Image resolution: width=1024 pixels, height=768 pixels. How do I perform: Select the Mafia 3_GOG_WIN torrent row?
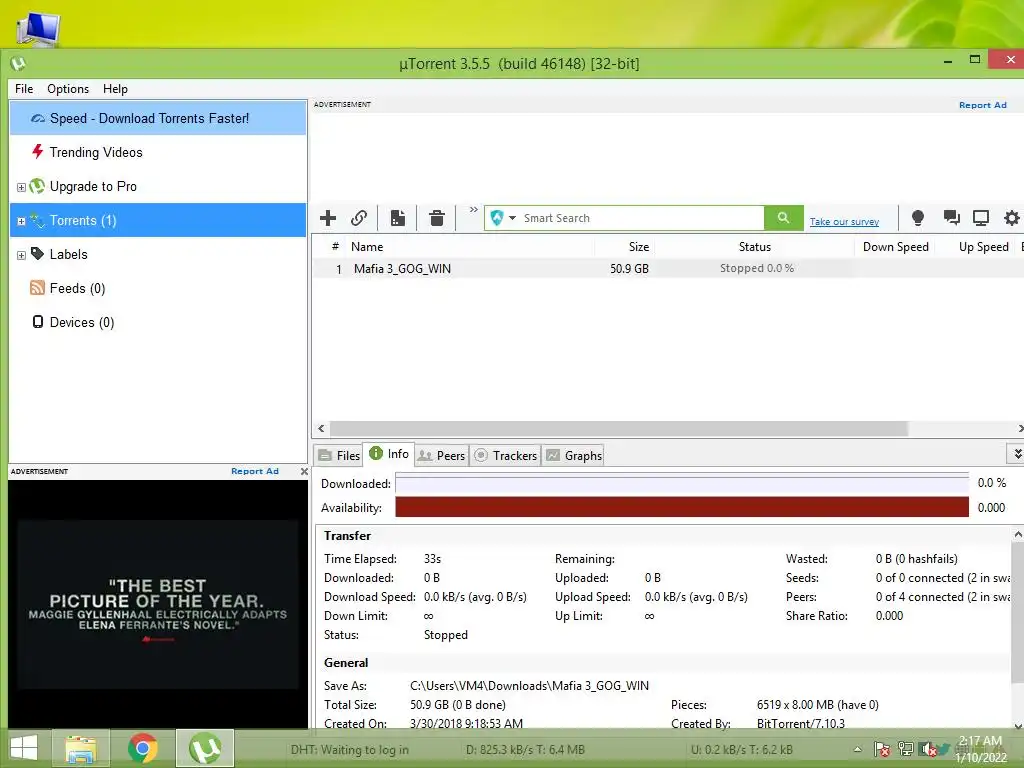tap(667, 268)
